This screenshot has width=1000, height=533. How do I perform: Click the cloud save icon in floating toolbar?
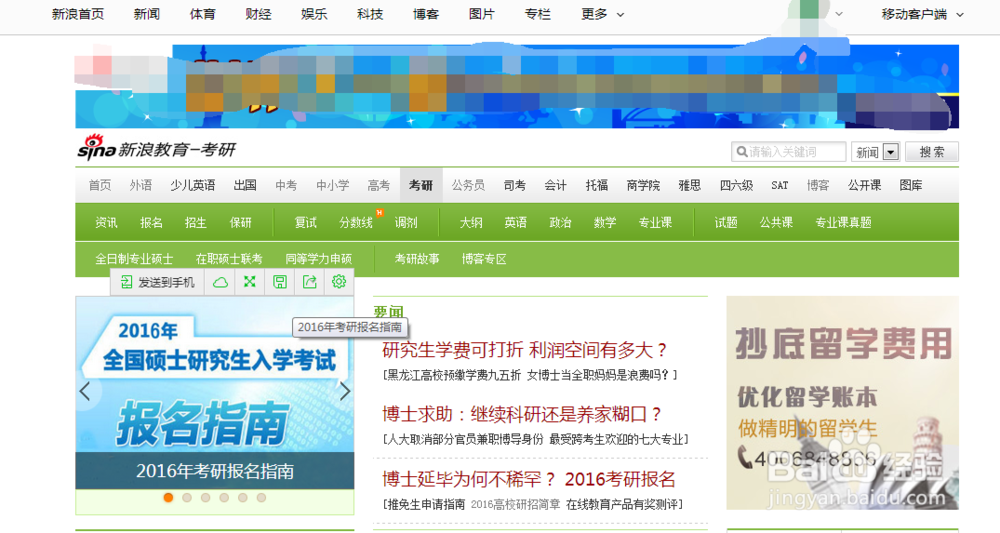[220, 282]
